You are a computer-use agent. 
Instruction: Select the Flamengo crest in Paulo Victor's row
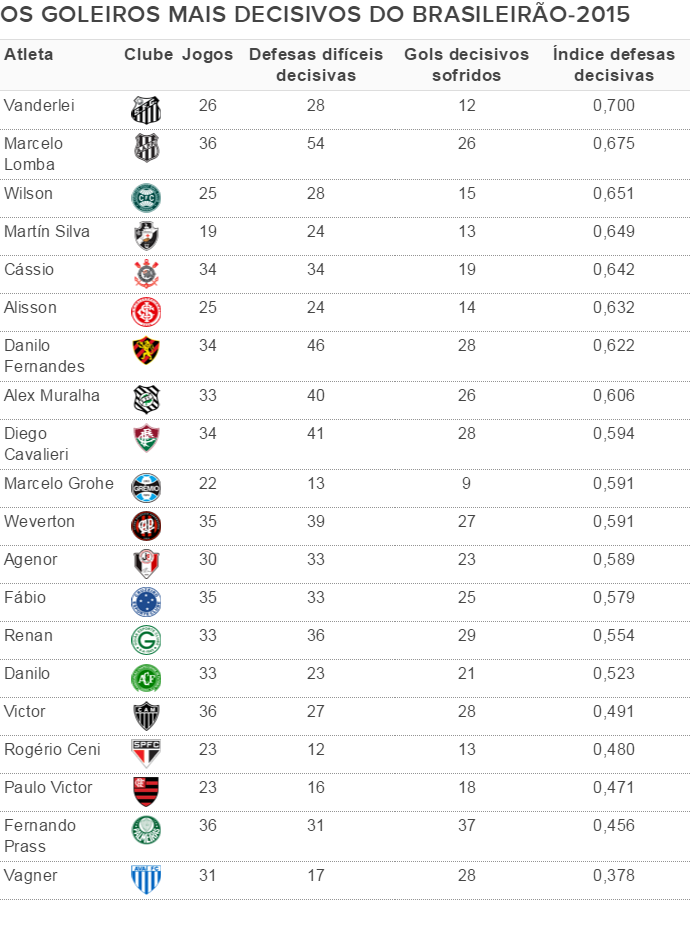[146, 792]
